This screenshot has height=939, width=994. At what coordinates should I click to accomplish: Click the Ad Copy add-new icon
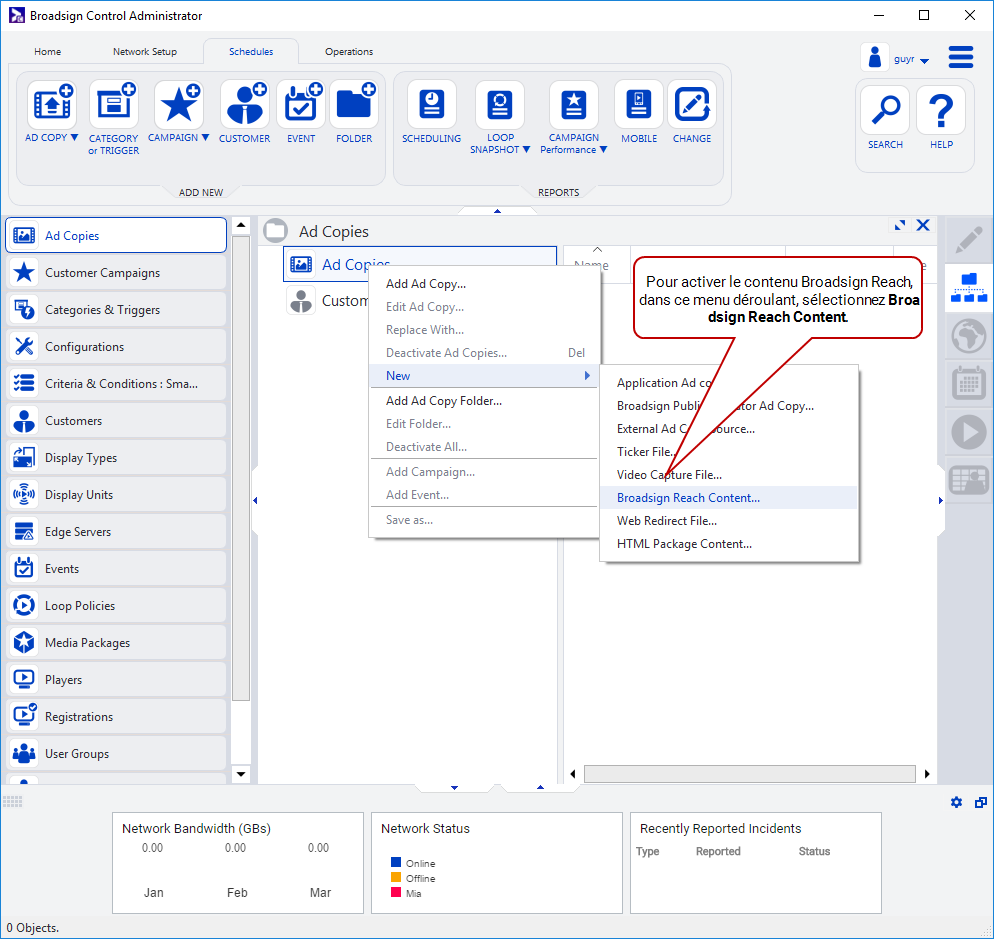52,106
